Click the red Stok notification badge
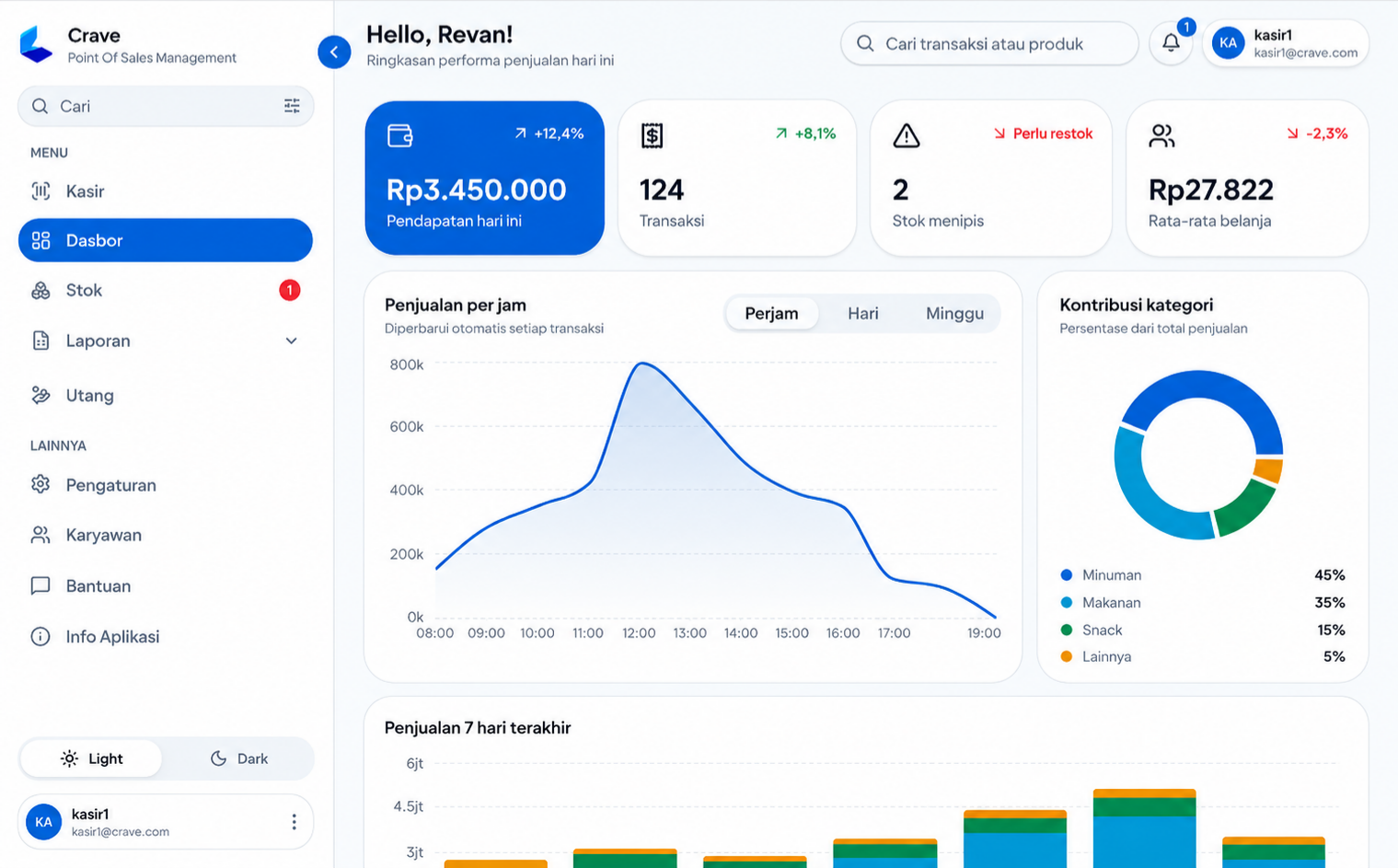The width and height of the screenshot is (1398, 868). click(x=289, y=290)
